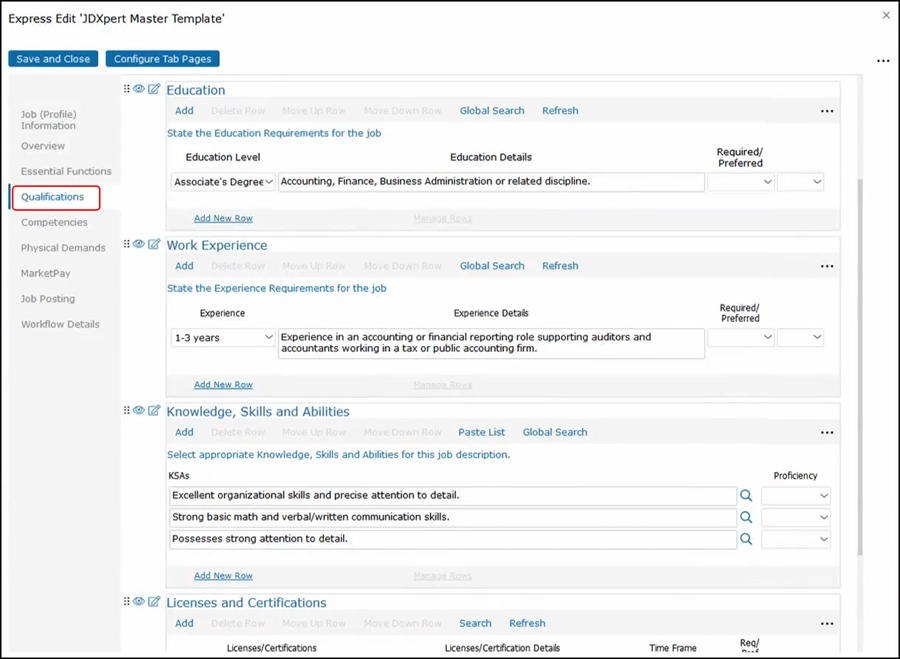
Task: Click the search icon beside 'Possesses strong attention to detail'
Action: (745, 539)
